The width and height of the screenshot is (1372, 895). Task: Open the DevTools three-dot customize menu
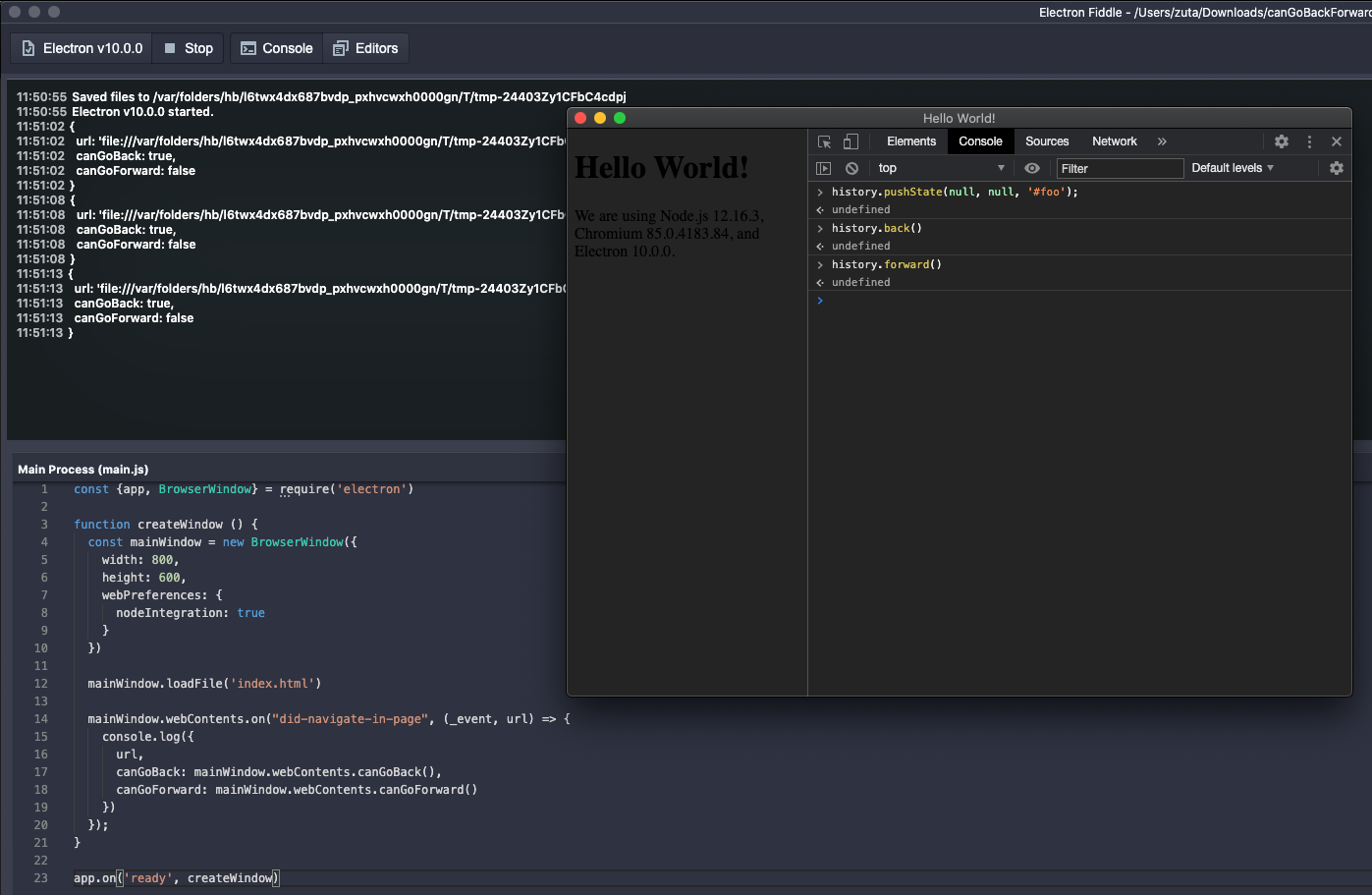pyautogui.click(x=1309, y=141)
